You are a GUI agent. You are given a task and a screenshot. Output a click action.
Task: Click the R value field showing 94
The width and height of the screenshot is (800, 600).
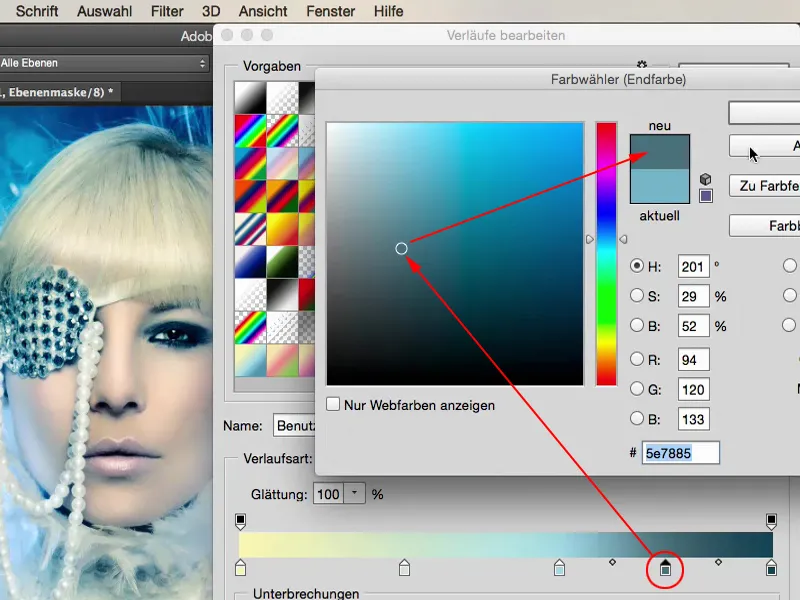pos(693,360)
